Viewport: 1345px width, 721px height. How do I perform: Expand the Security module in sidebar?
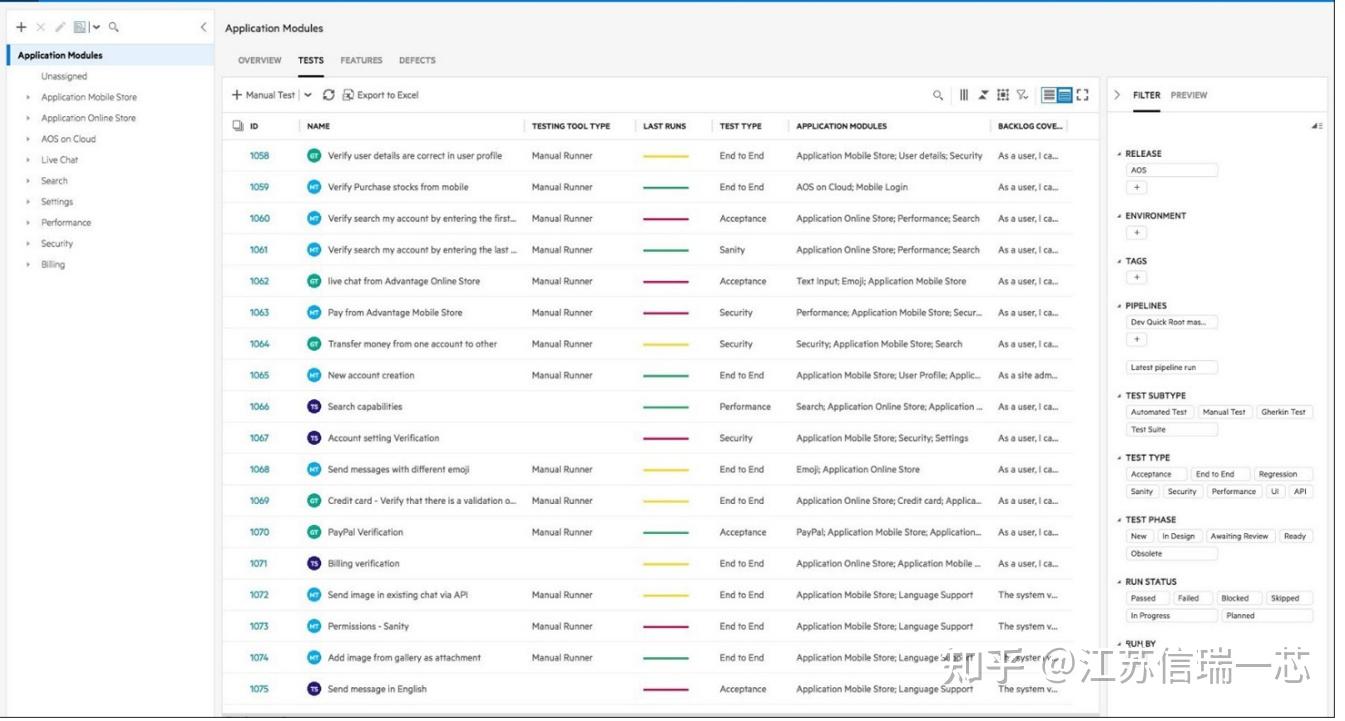tap(27, 243)
